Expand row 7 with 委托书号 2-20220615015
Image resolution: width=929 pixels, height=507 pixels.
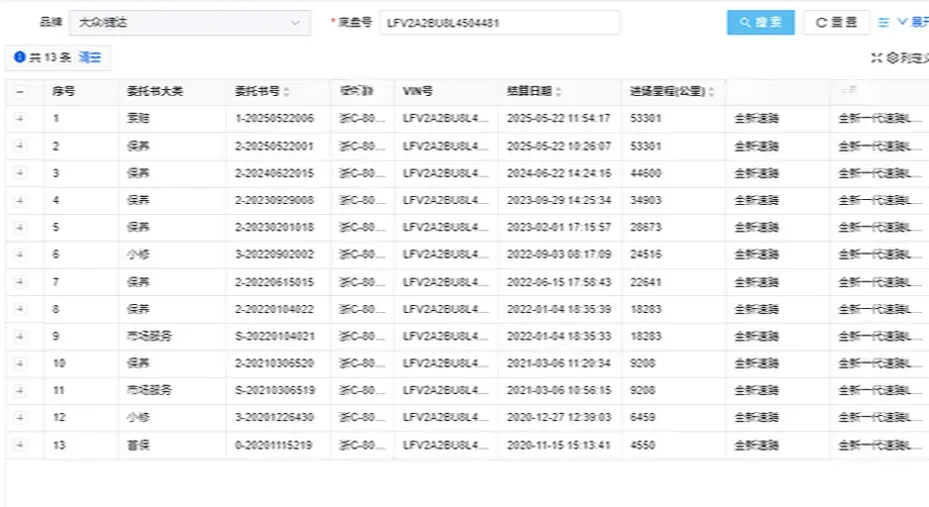click(20, 282)
